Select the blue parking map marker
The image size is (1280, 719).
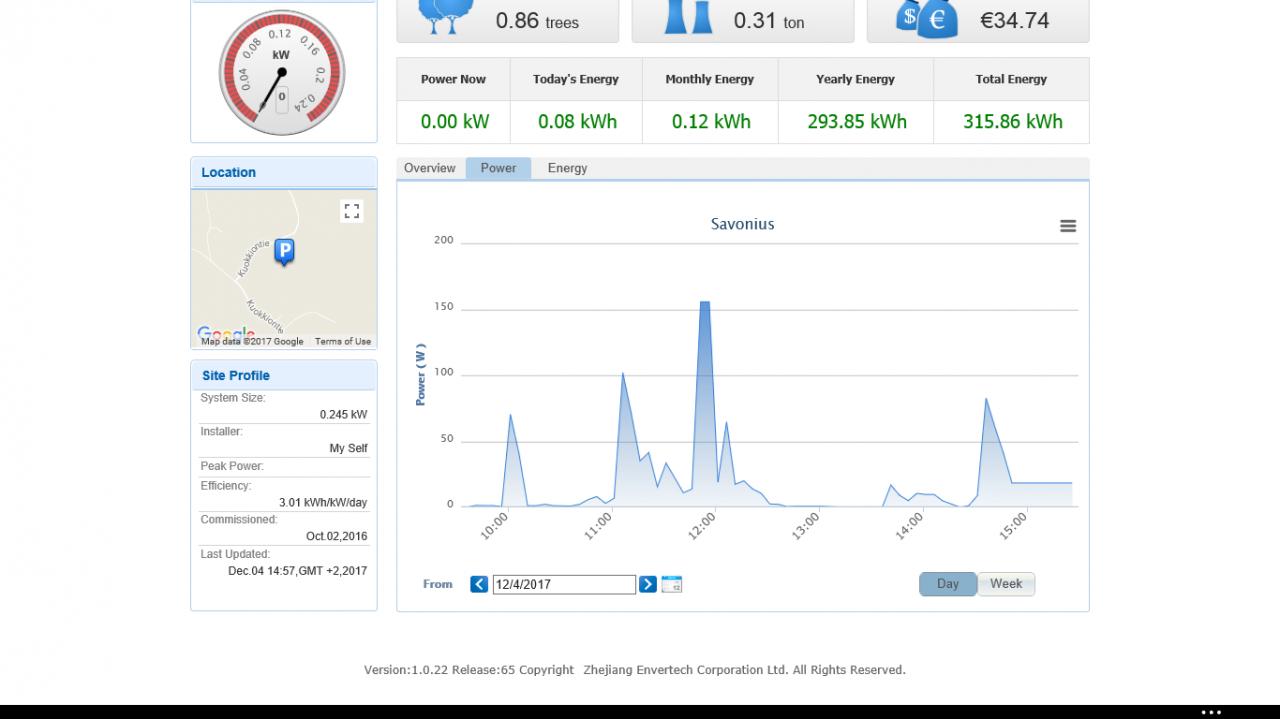coord(284,252)
